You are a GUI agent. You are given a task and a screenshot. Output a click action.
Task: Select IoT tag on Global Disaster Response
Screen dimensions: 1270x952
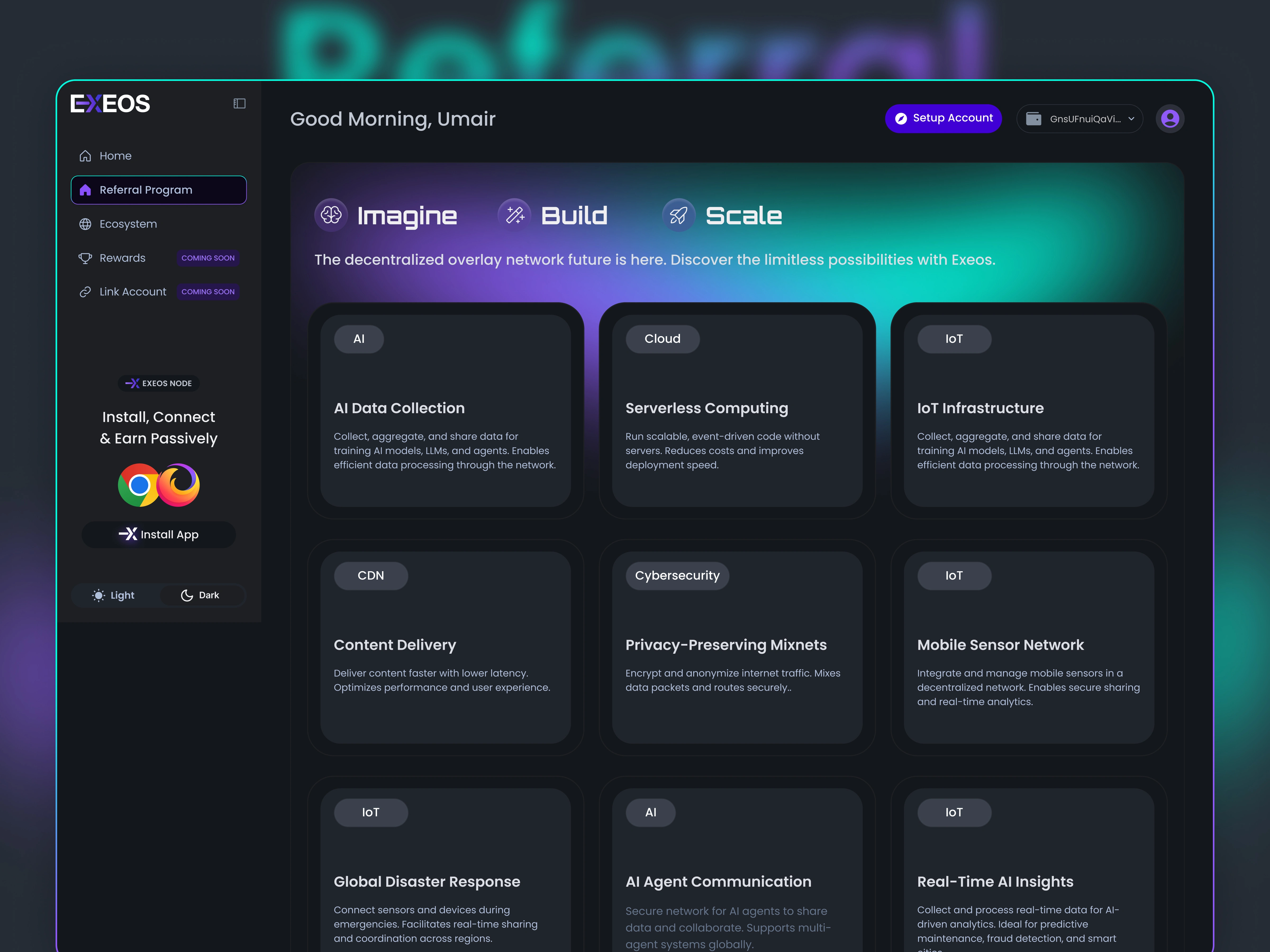click(371, 813)
